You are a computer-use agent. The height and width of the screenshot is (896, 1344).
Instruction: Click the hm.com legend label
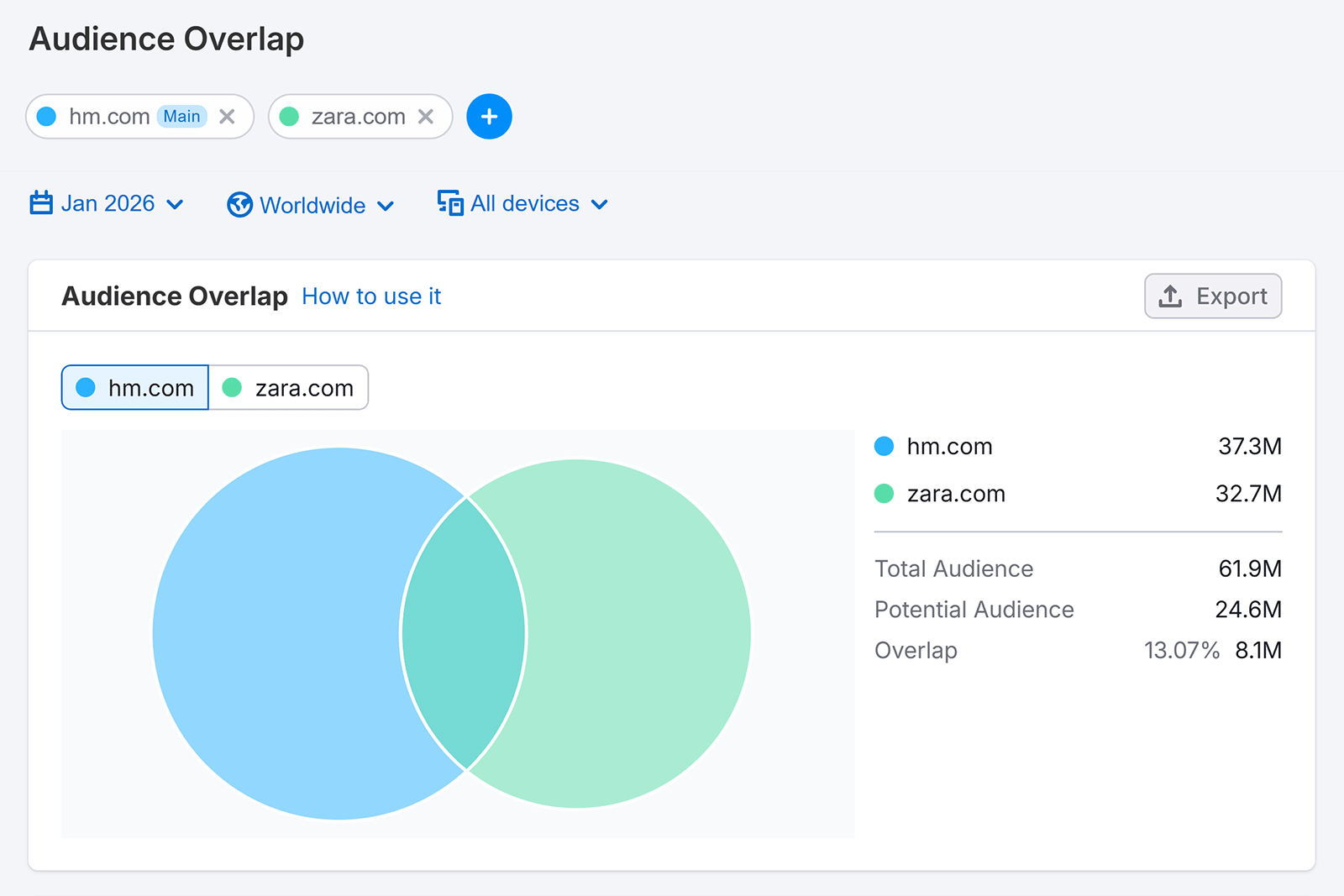pos(949,447)
